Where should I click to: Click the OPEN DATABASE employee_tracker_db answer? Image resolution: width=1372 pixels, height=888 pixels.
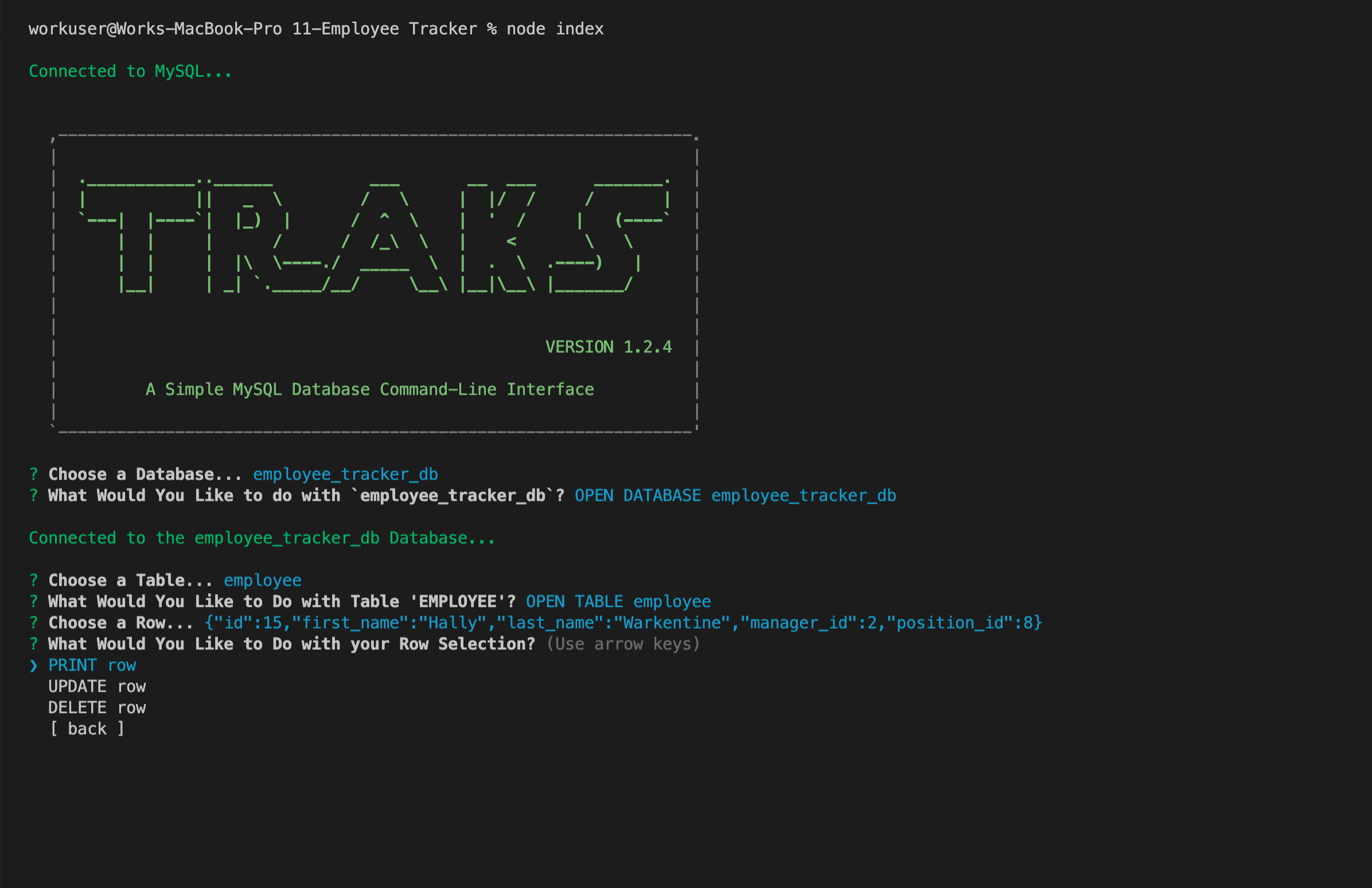(735, 496)
